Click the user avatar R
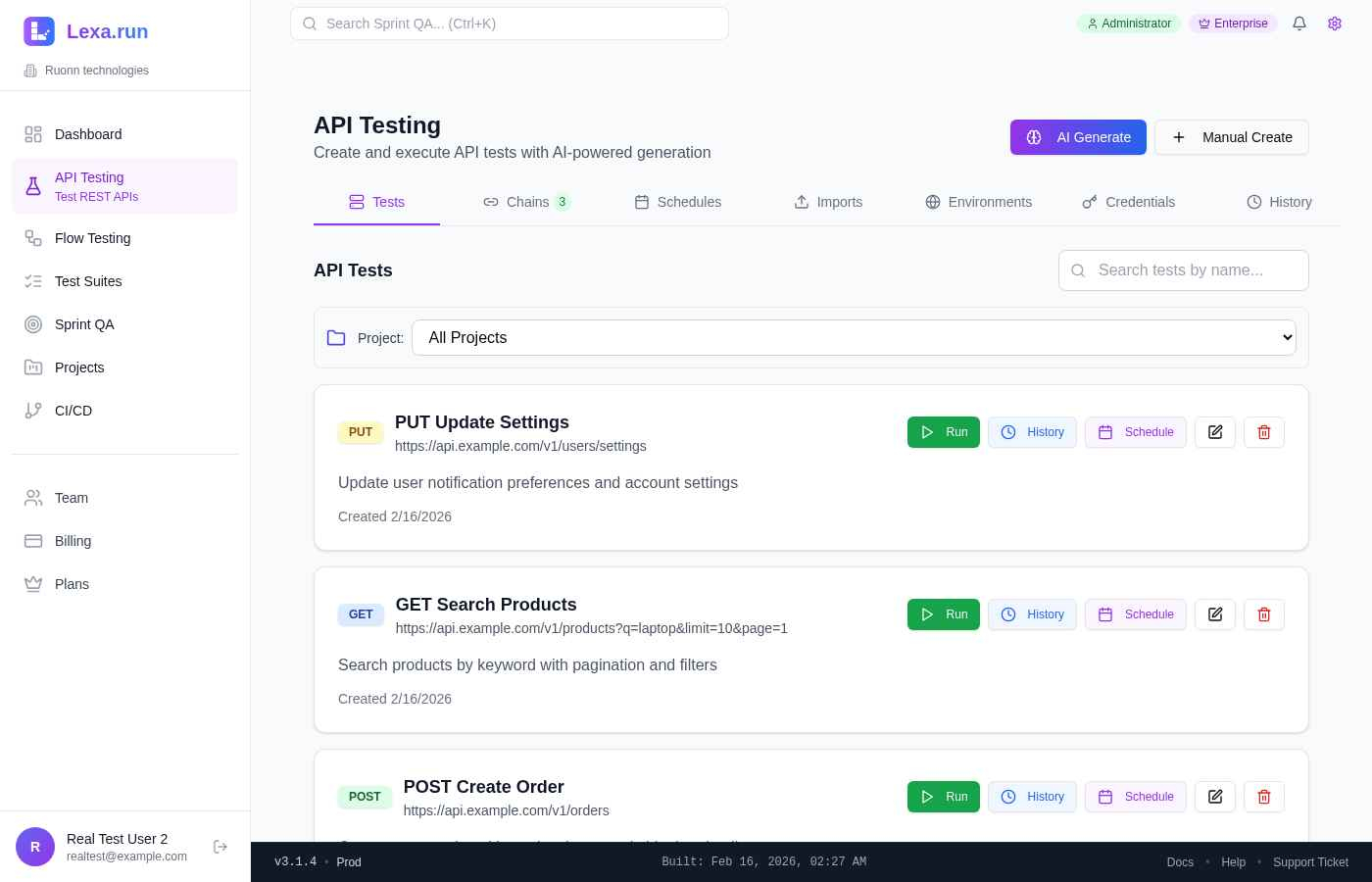Viewport: 1372px width, 882px height. (x=35, y=847)
